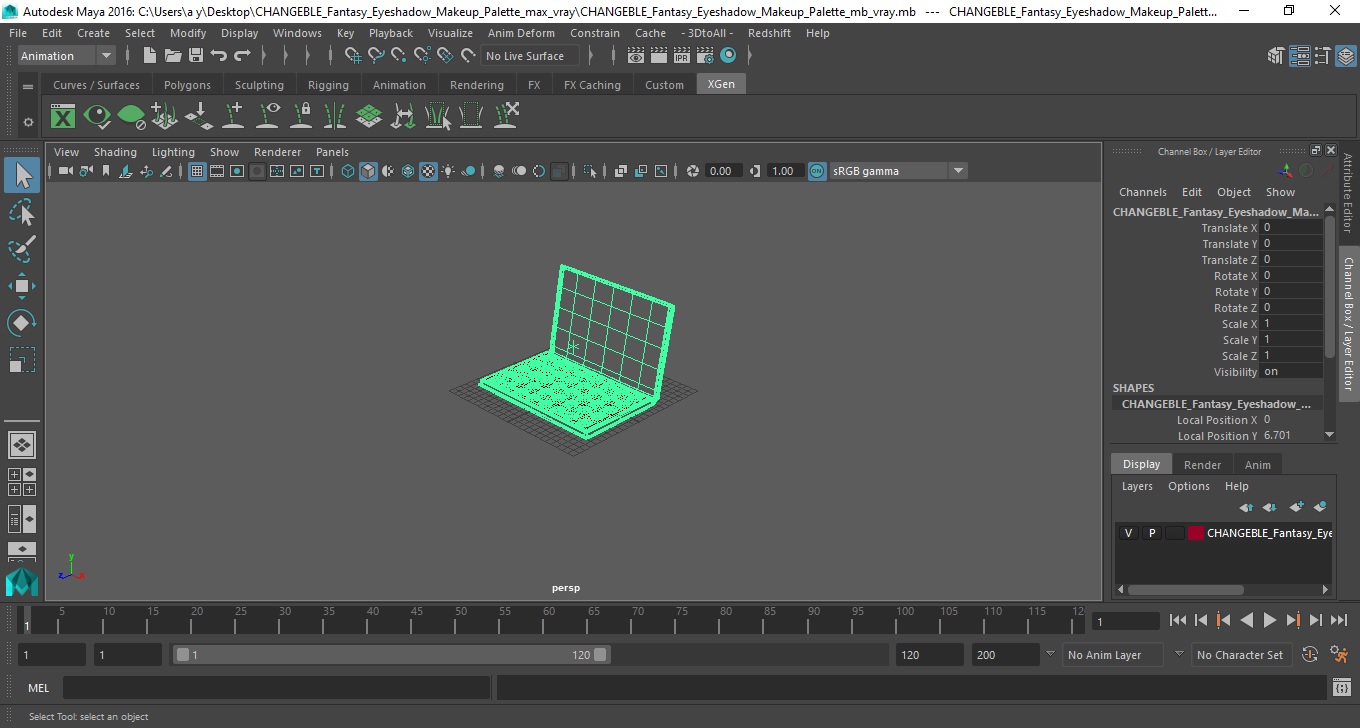
Task: Open the Windows menu
Action: coord(297,33)
